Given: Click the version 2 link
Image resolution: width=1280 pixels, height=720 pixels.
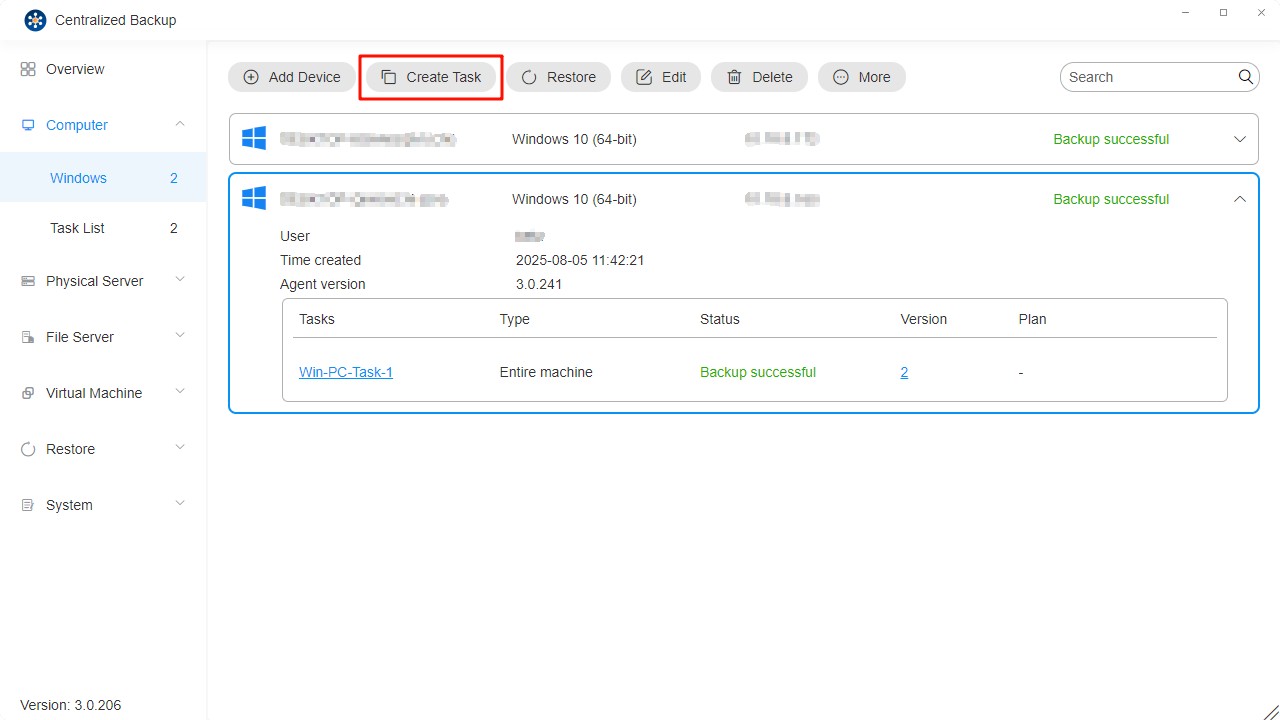Looking at the screenshot, I should click(x=904, y=372).
